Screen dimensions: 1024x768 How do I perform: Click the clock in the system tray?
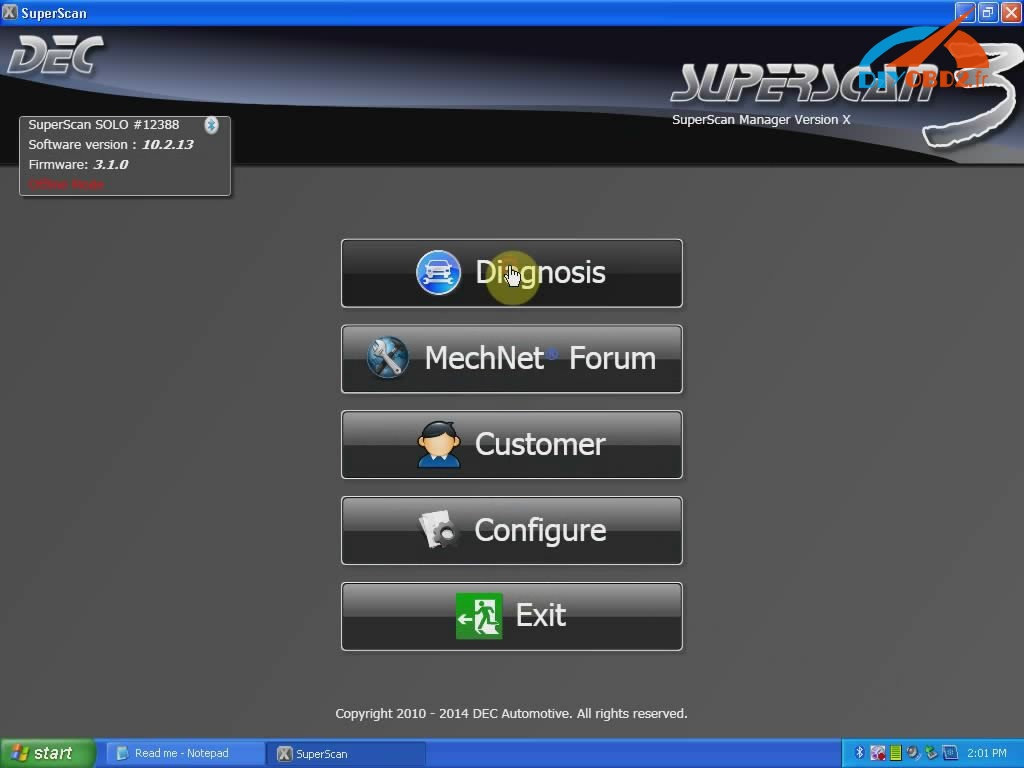click(x=988, y=752)
